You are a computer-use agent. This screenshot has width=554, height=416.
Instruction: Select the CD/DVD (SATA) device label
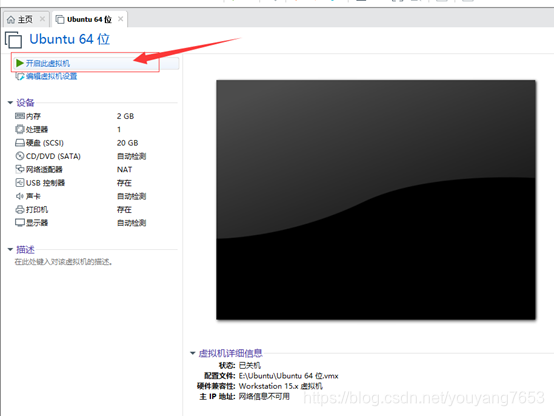53,156
